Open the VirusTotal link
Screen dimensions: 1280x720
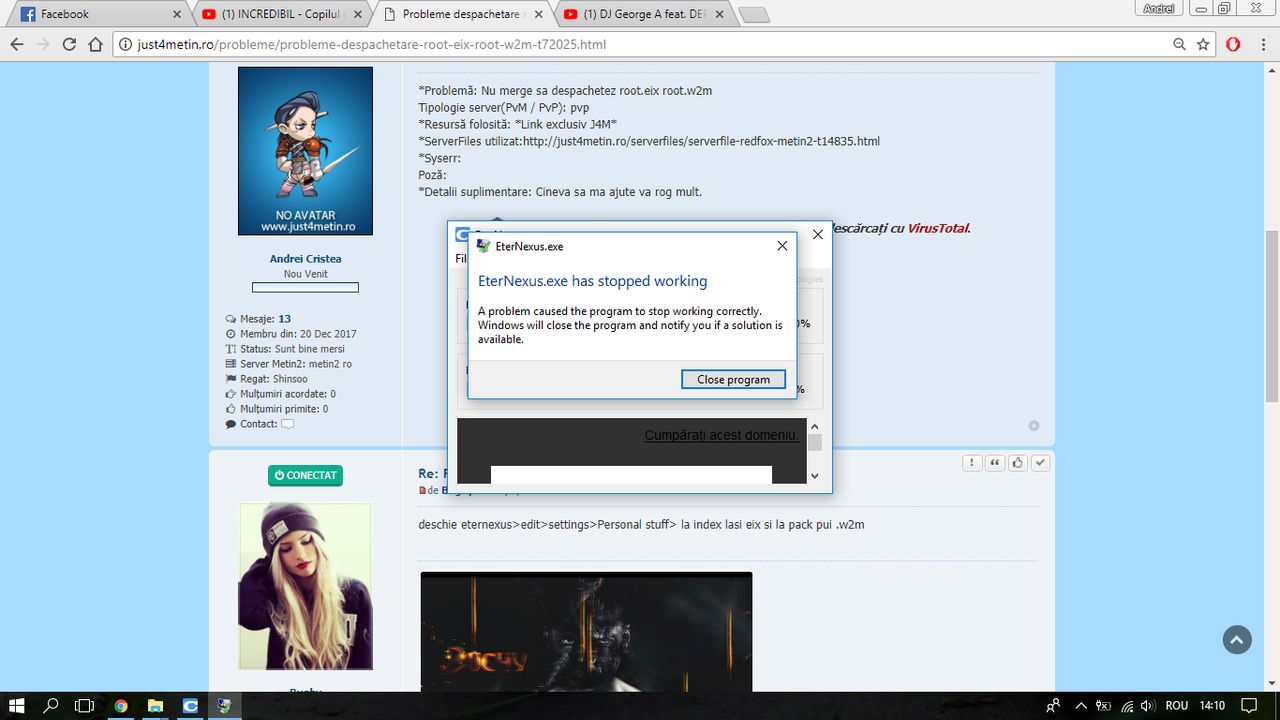[x=938, y=228]
